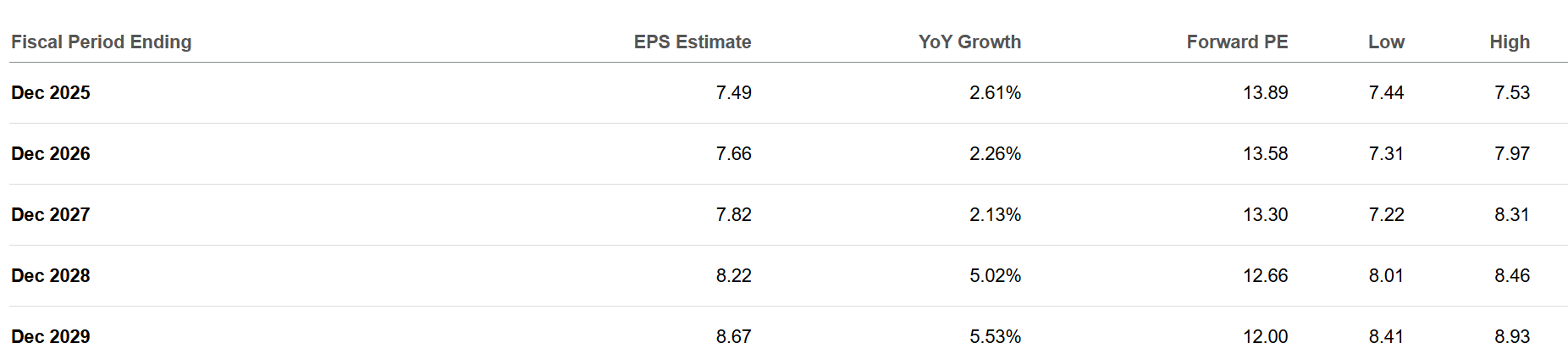
Task: Click the 2.26% YoY growth value
Action: pyautogui.click(x=995, y=154)
